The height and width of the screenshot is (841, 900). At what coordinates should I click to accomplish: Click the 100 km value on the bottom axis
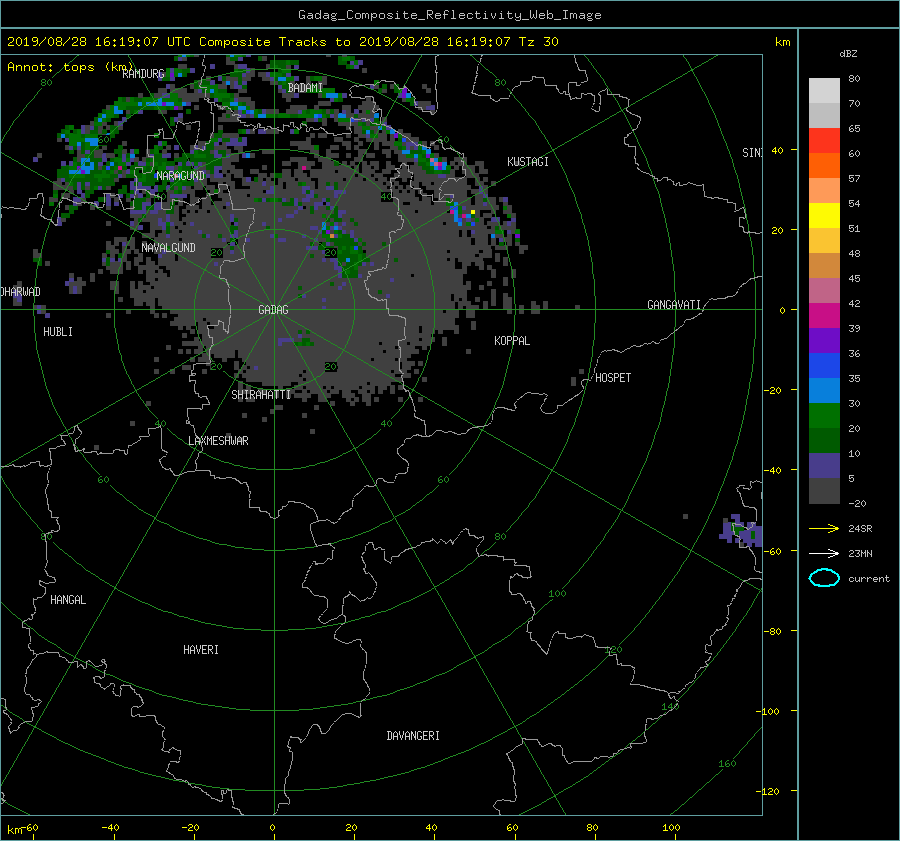pyautogui.click(x=671, y=828)
